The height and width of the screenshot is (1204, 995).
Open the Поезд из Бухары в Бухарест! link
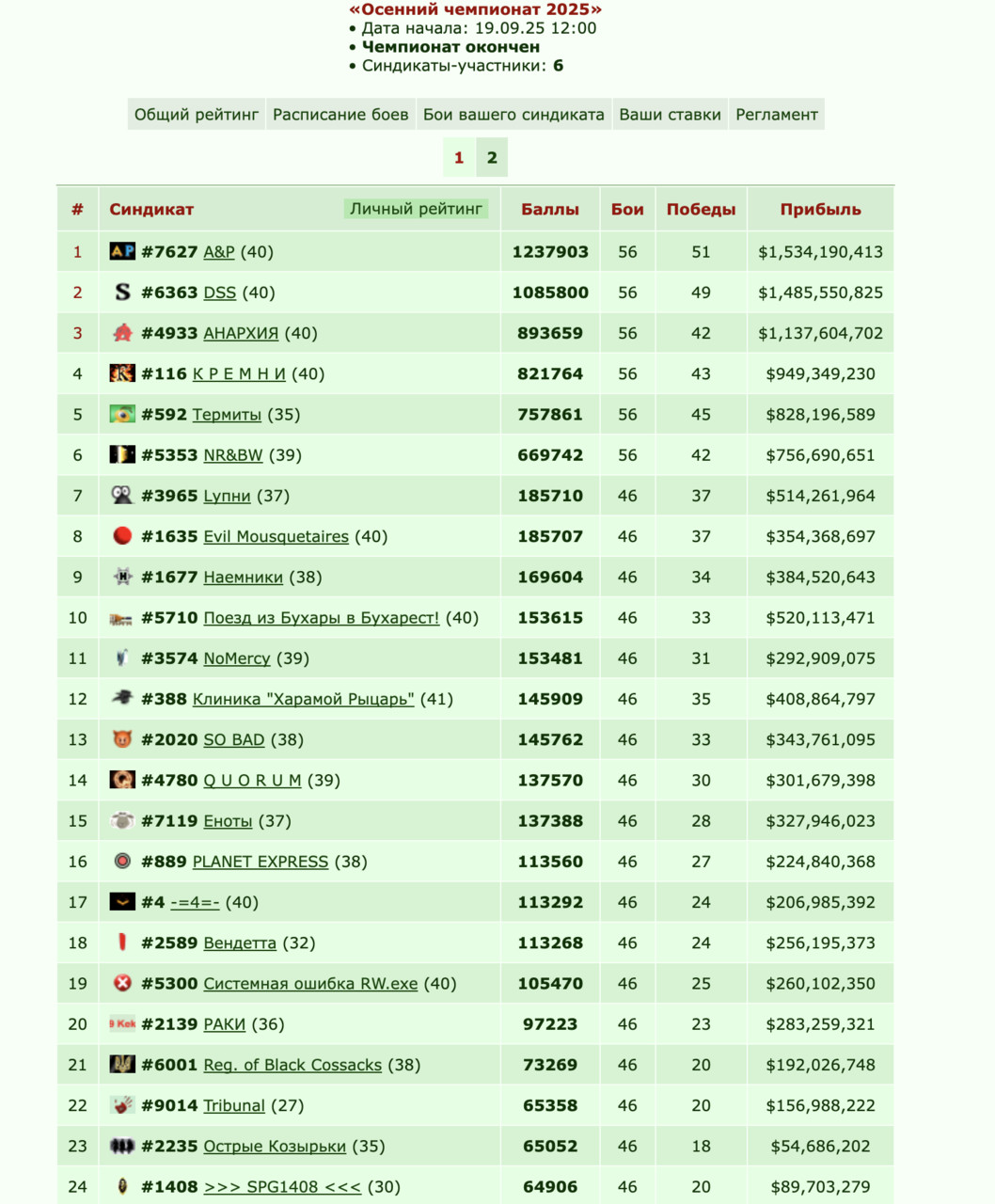tap(322, 617)
